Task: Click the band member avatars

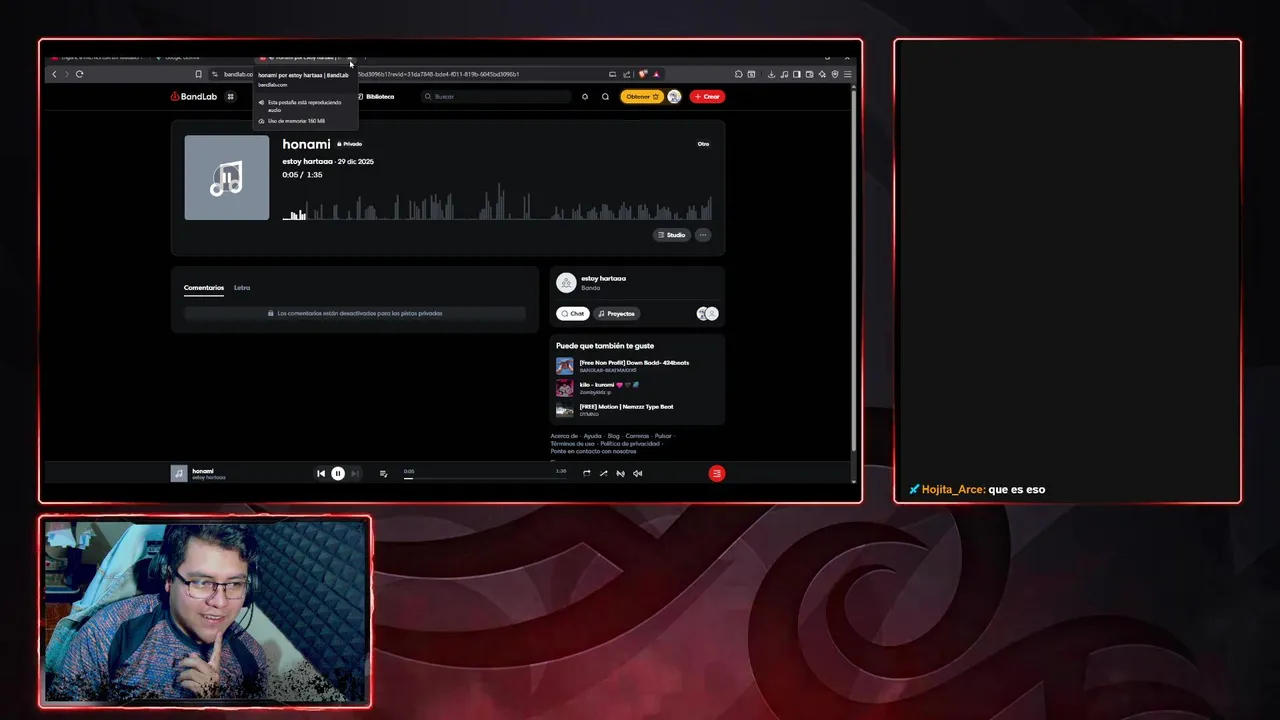Action: (708, 314)
